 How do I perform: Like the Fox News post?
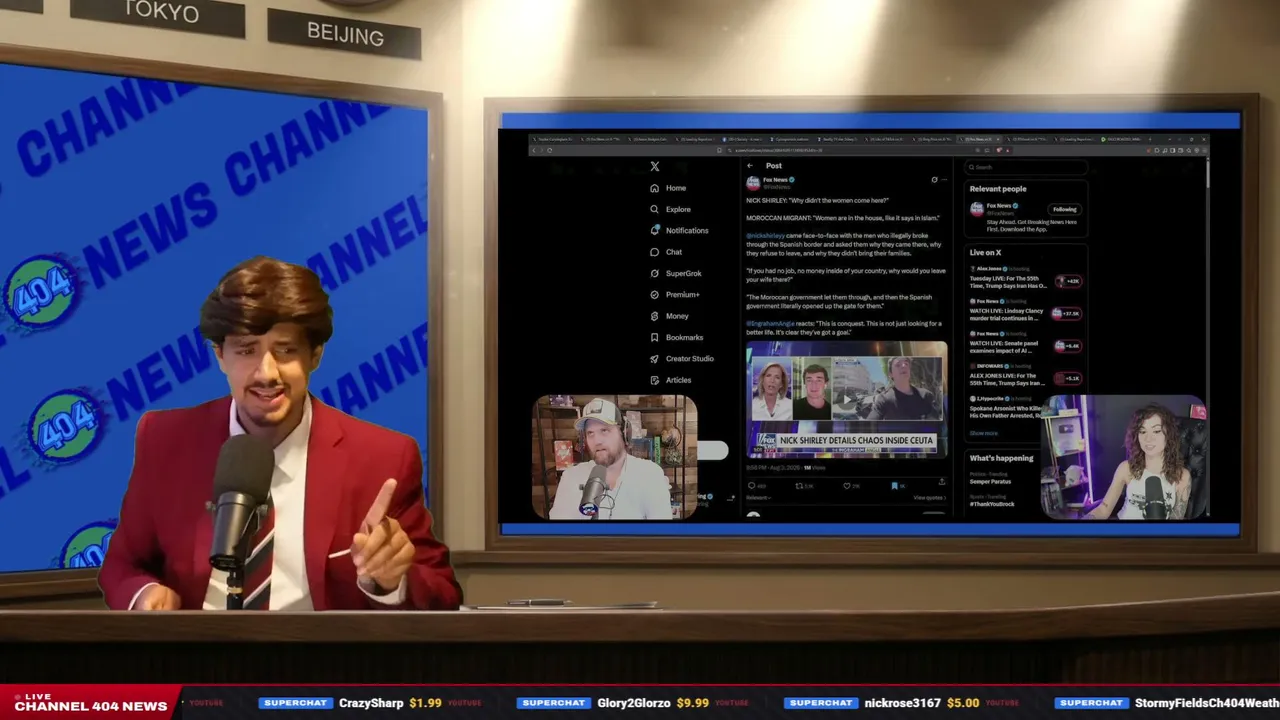pyautogui.click(x=846, y=486)
